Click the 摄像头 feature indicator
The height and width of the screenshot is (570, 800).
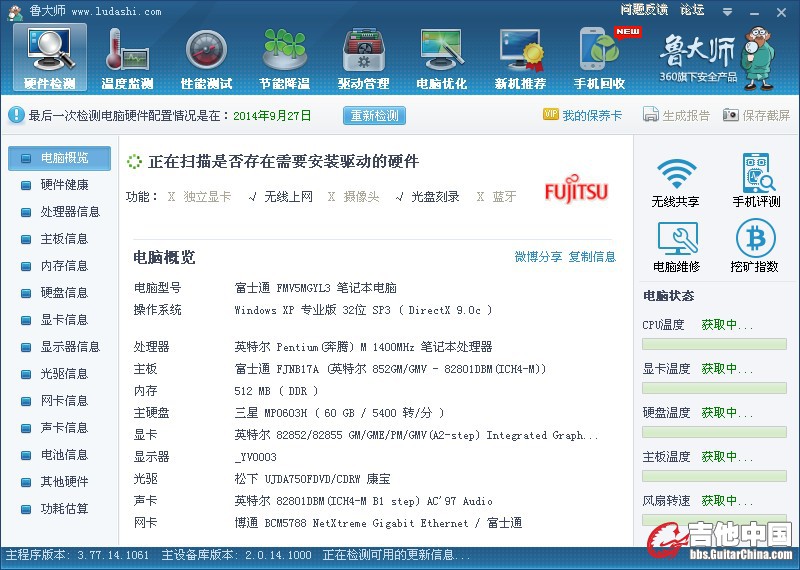coord(354,197)
